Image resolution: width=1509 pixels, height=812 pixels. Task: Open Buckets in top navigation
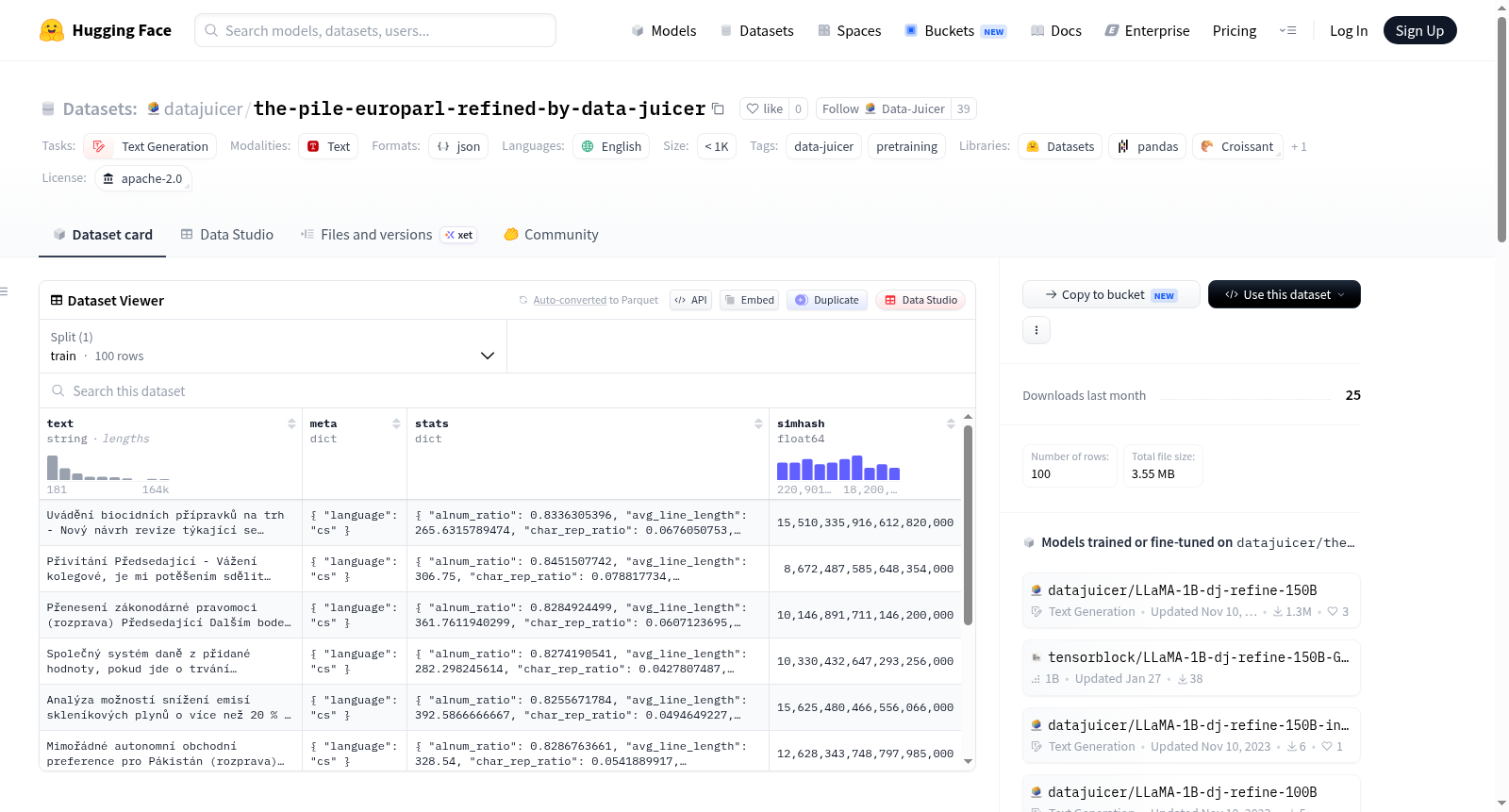click(955, 30)
